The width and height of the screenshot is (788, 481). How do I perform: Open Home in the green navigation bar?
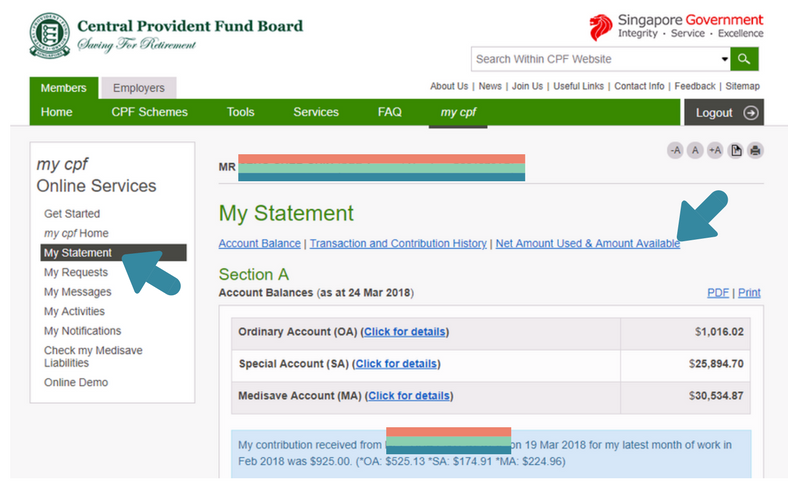[x=56, y=112]
